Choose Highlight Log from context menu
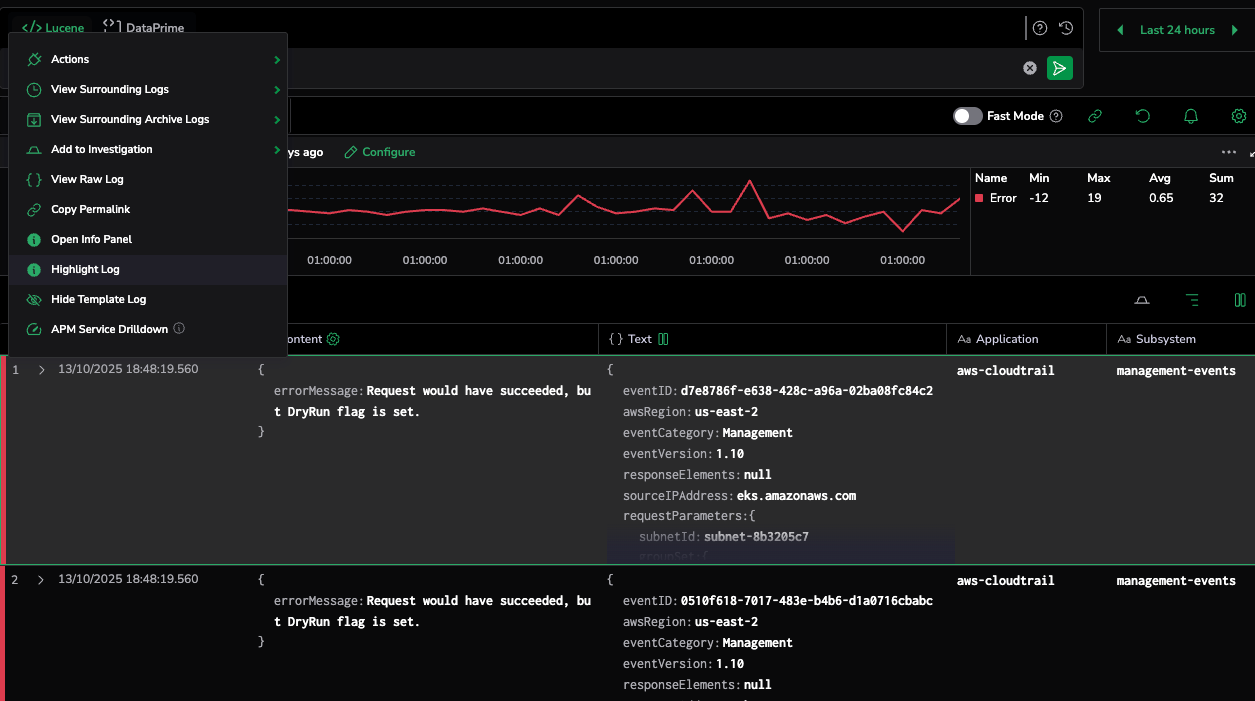This screenshot has width=1255, height=701. point(85,269)
